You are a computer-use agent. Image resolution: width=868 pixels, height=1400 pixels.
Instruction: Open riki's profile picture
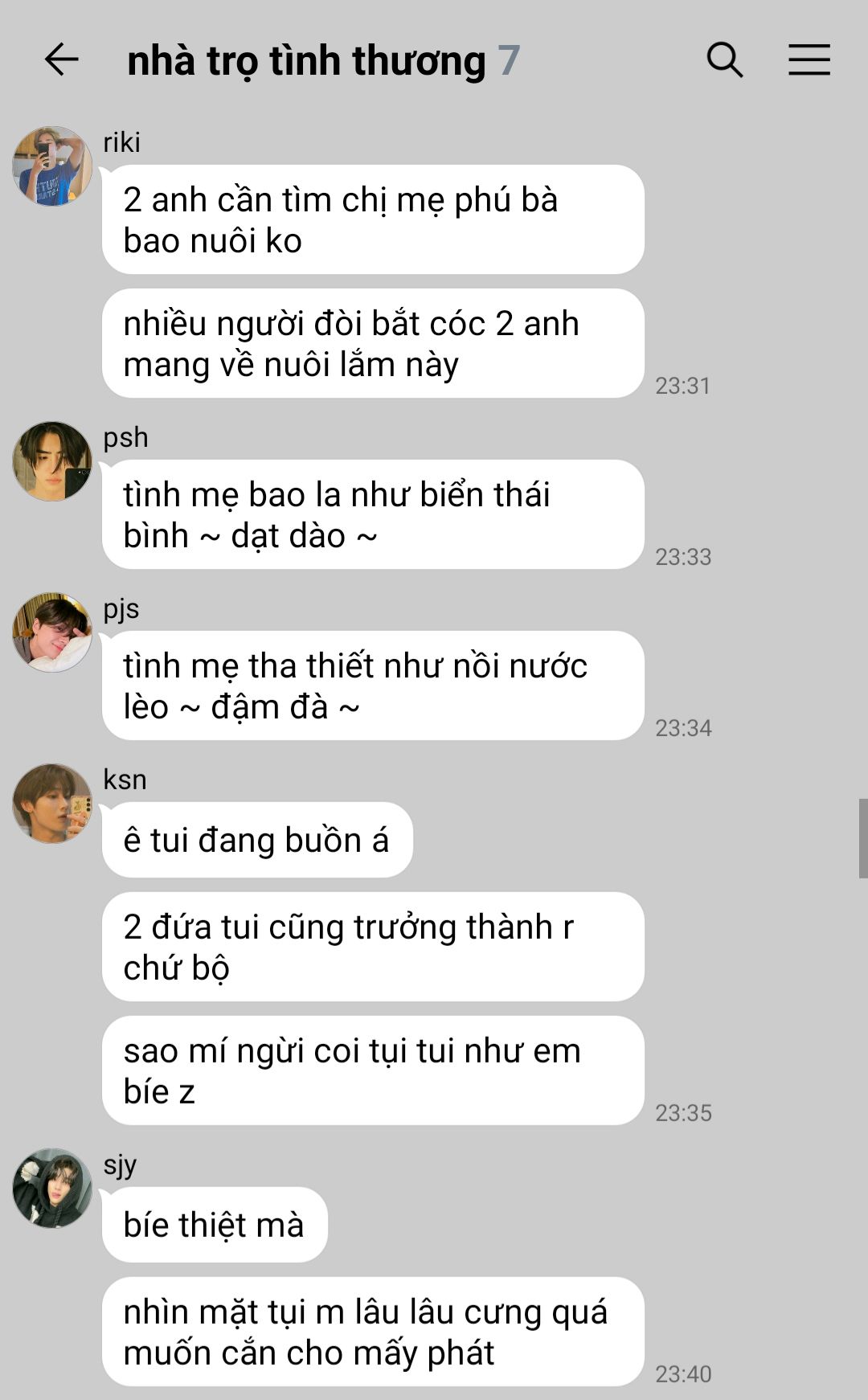(52, 166)
